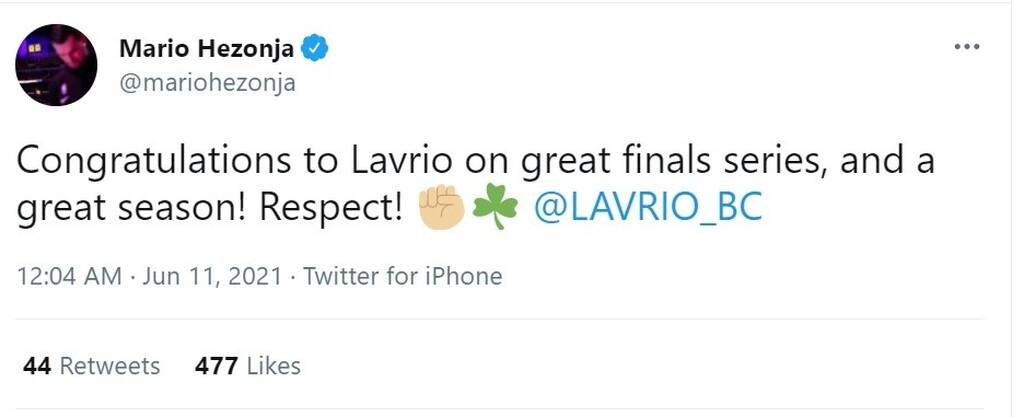Open the Mario Hezonja display name

pyautogui.click(x=207, y=48)
